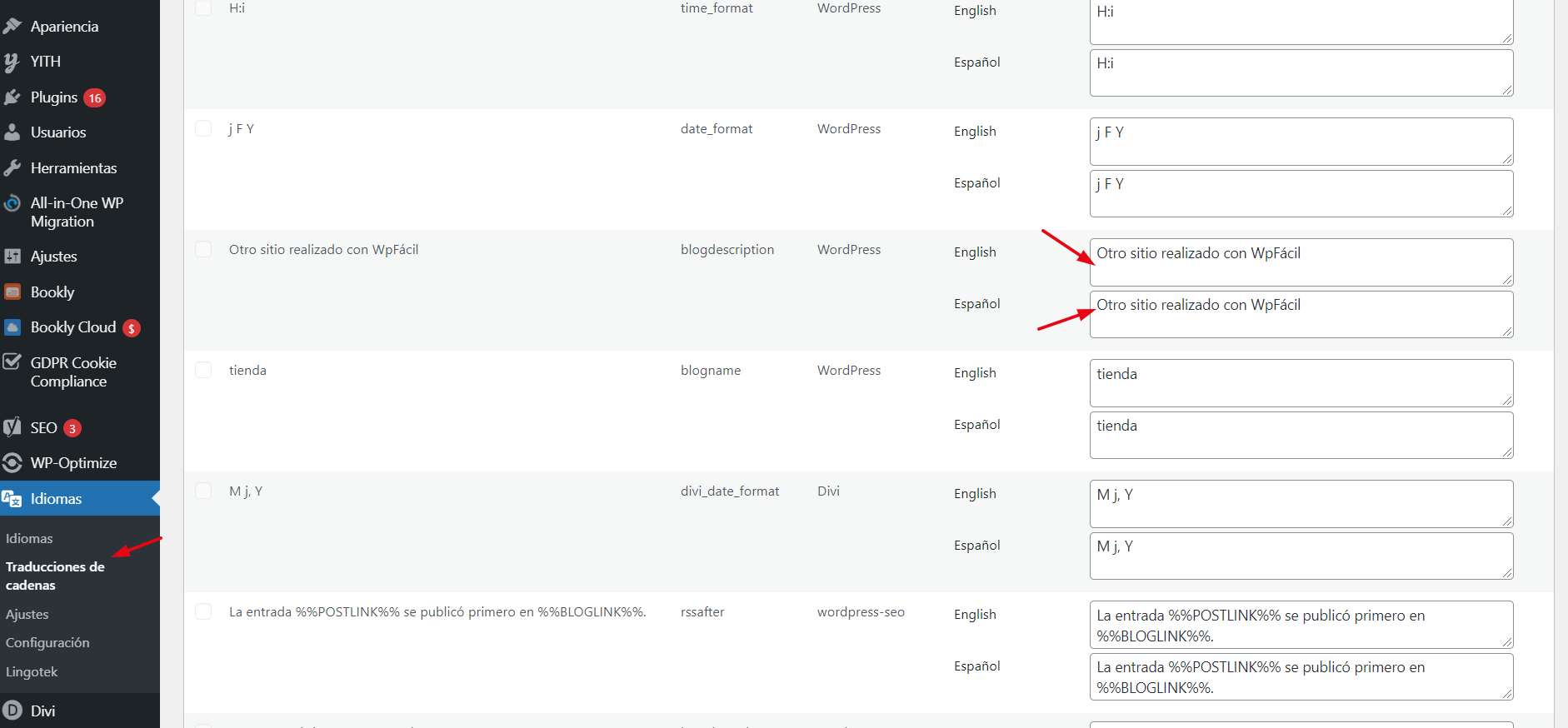The image size is (1568, 728).
Task: Open Configuración submenu item
Action: click(47, 643)
